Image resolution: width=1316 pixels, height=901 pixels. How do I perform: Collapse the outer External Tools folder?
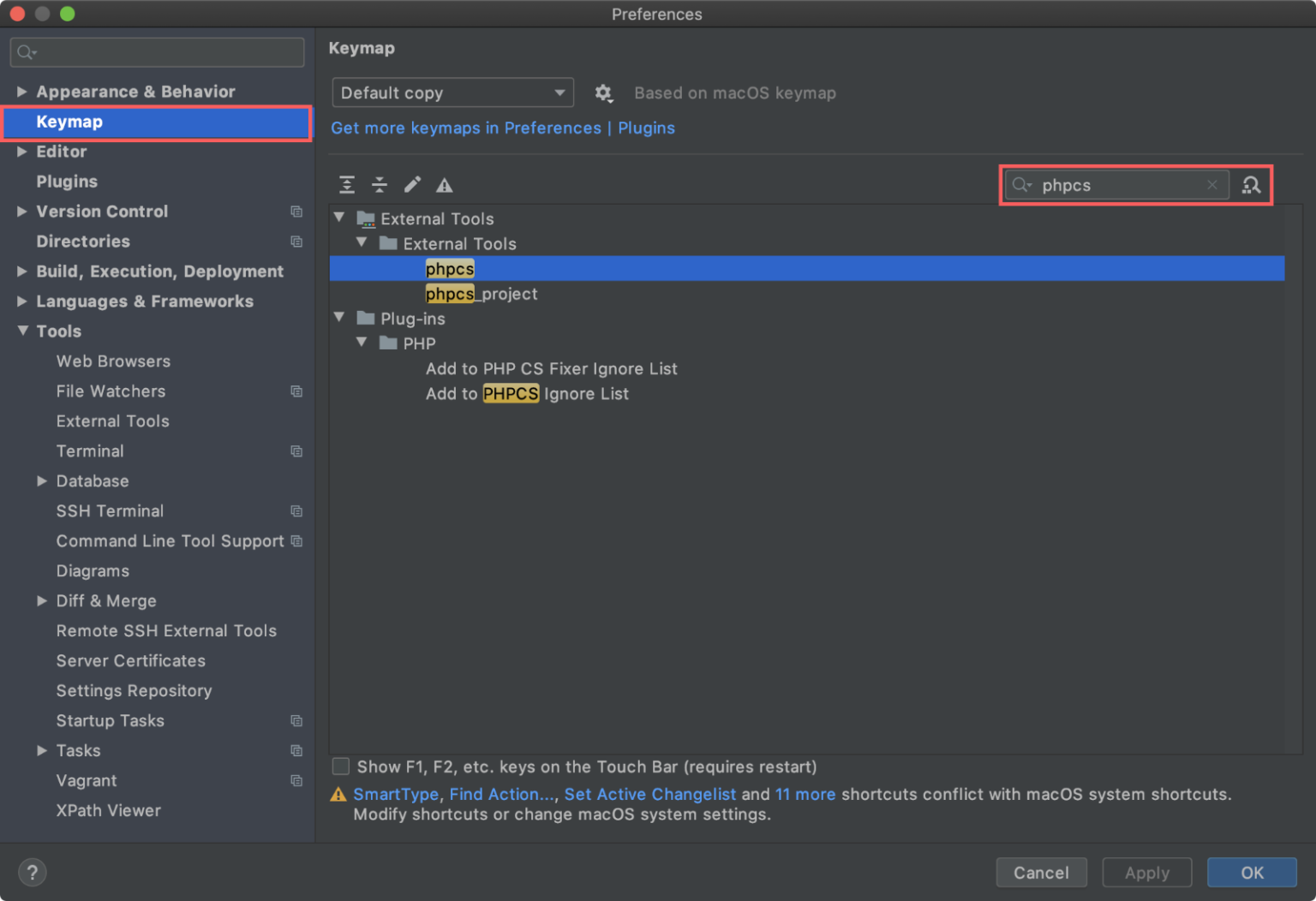[339, 218]
